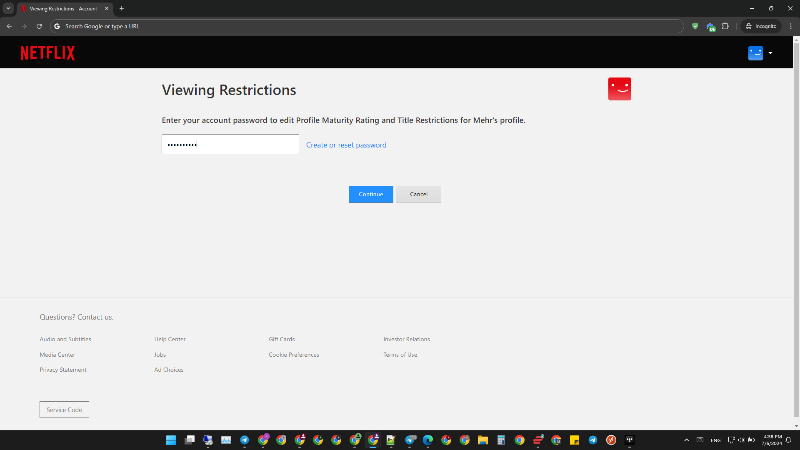Click the green shield extension icon
800x450 pixels.
point(695,26)
